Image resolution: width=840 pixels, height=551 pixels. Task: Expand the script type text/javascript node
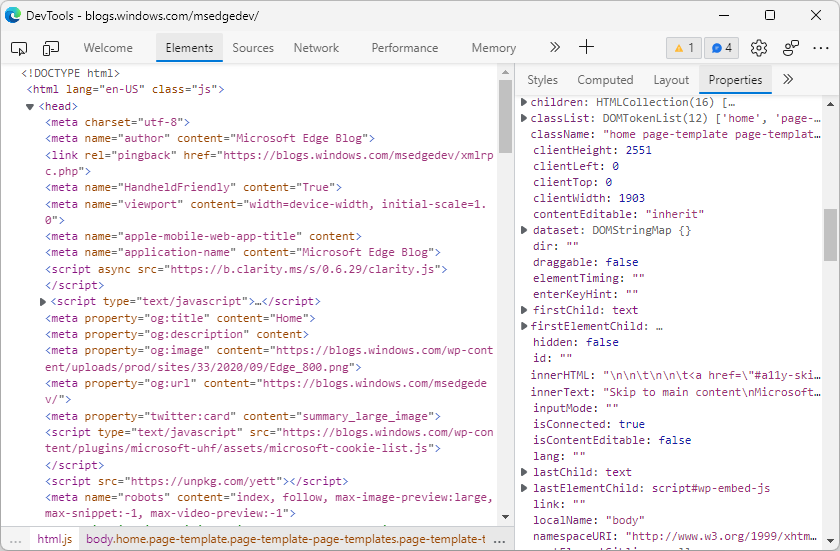click(x=43, y=302)
